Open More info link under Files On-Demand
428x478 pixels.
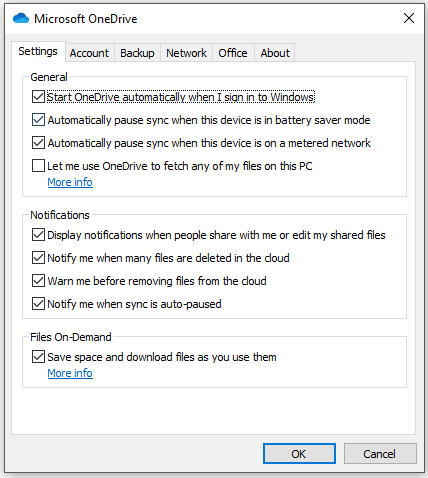(x=70, y=373)
